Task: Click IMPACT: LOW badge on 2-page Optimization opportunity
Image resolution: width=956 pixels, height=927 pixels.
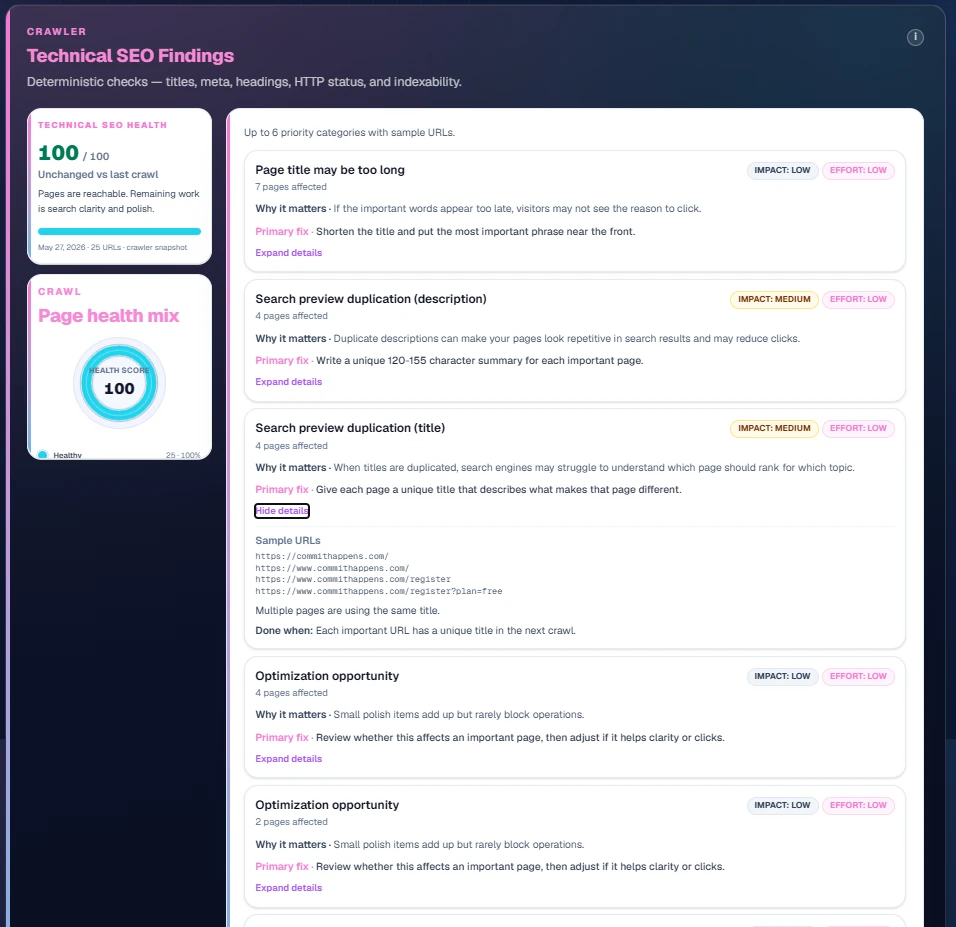Action: coord(782,806)
